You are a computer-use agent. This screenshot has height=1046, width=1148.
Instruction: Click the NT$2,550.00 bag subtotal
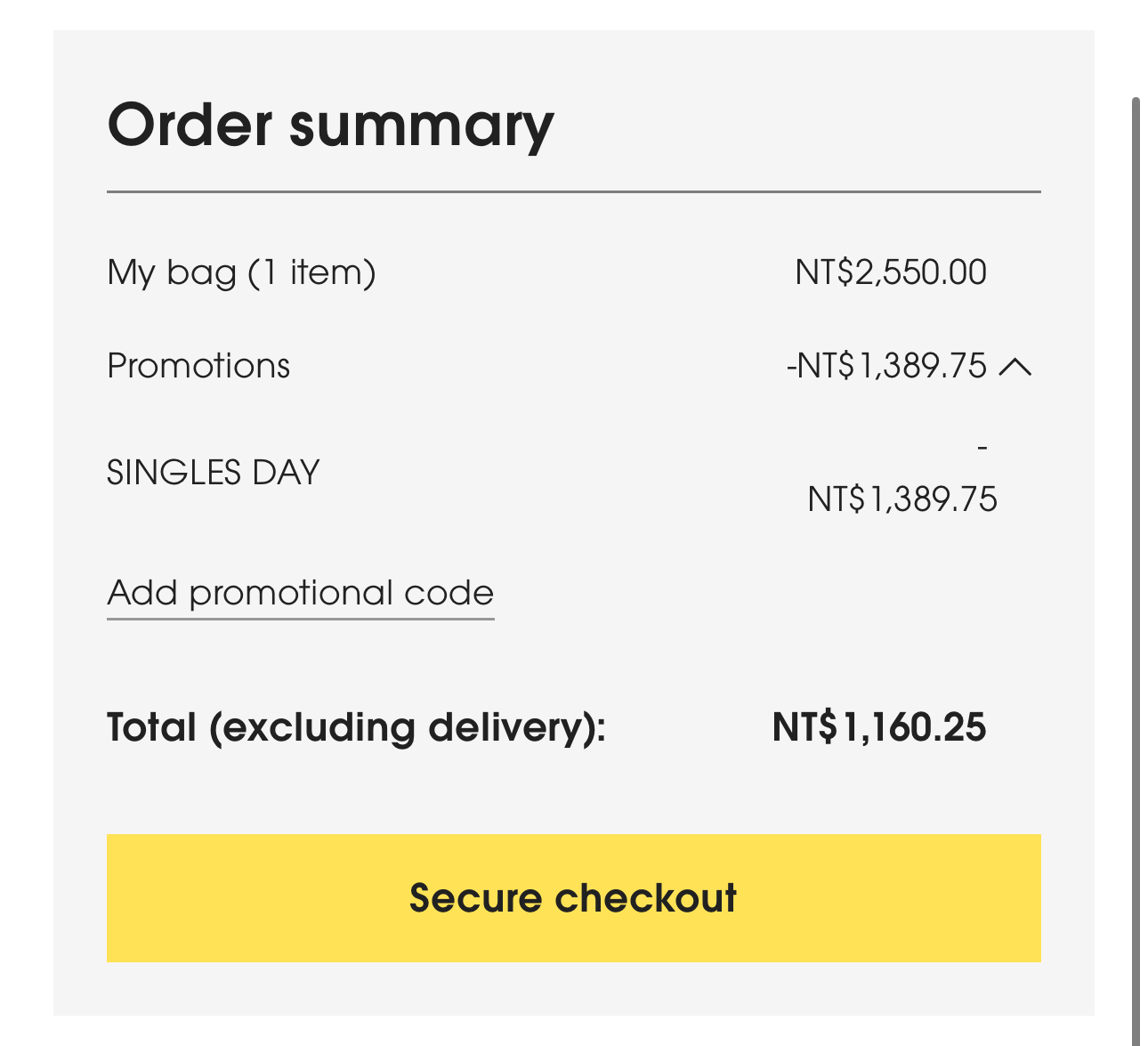pyautogui.click(x=891, y=272)
